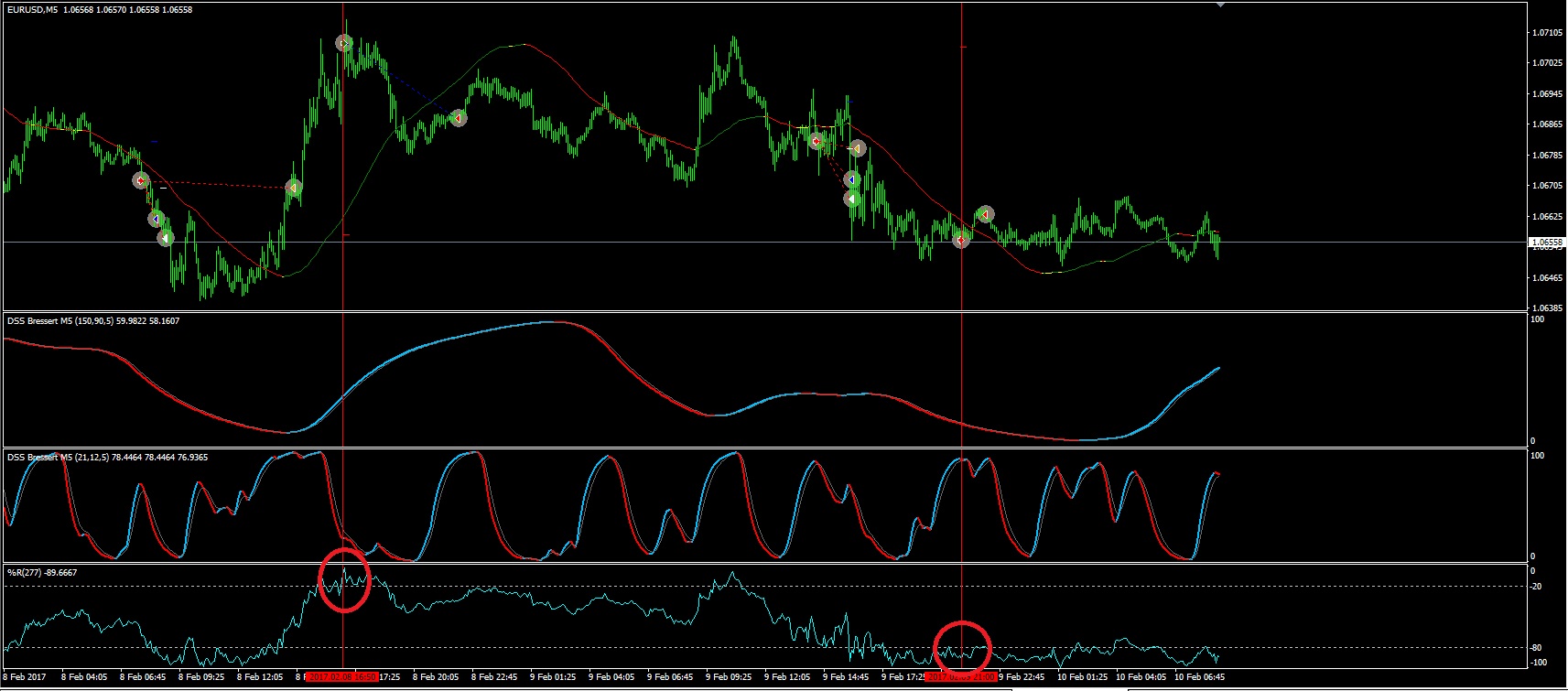Click red exit arrow right of 21:00 vertical line
The width and height of the screenshot is (1568, 691).
(985, 214)
